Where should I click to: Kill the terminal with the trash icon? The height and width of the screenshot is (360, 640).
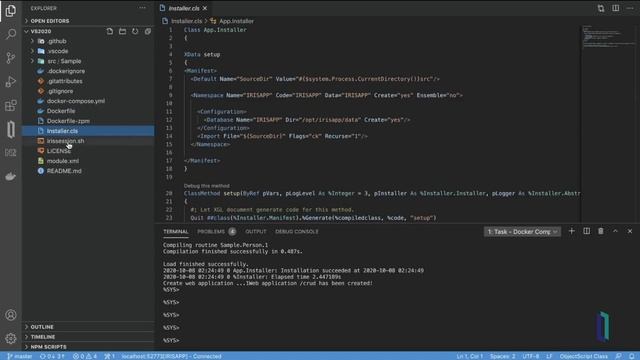pyautogui.click(x=601, y=231)
